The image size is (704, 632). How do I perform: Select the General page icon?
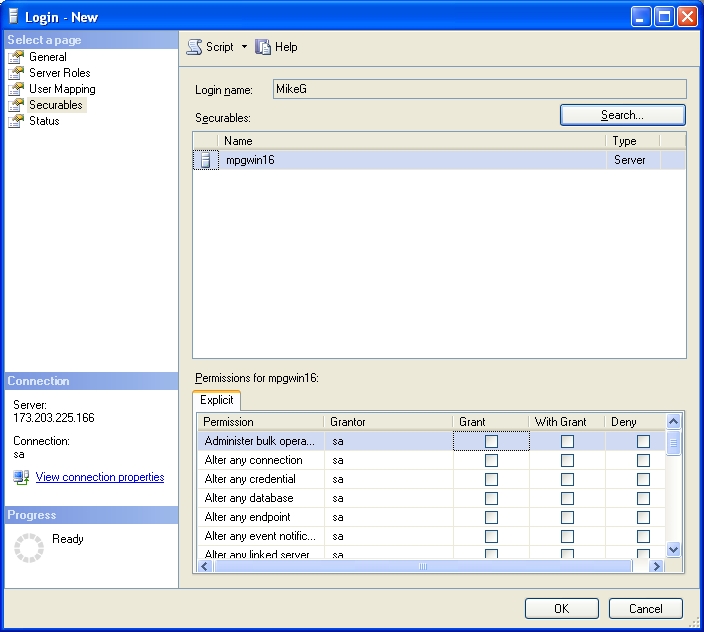[16, 57]
